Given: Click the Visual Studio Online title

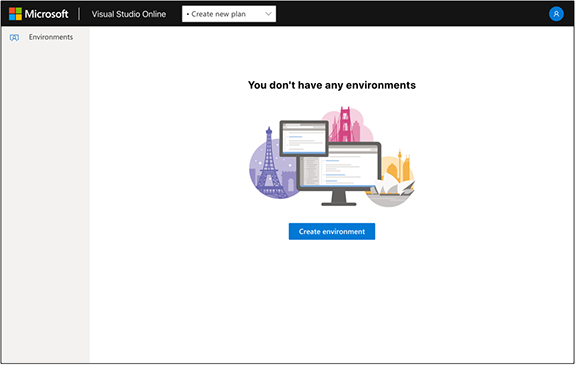Looking at the screenshot, I should (129, 14).
